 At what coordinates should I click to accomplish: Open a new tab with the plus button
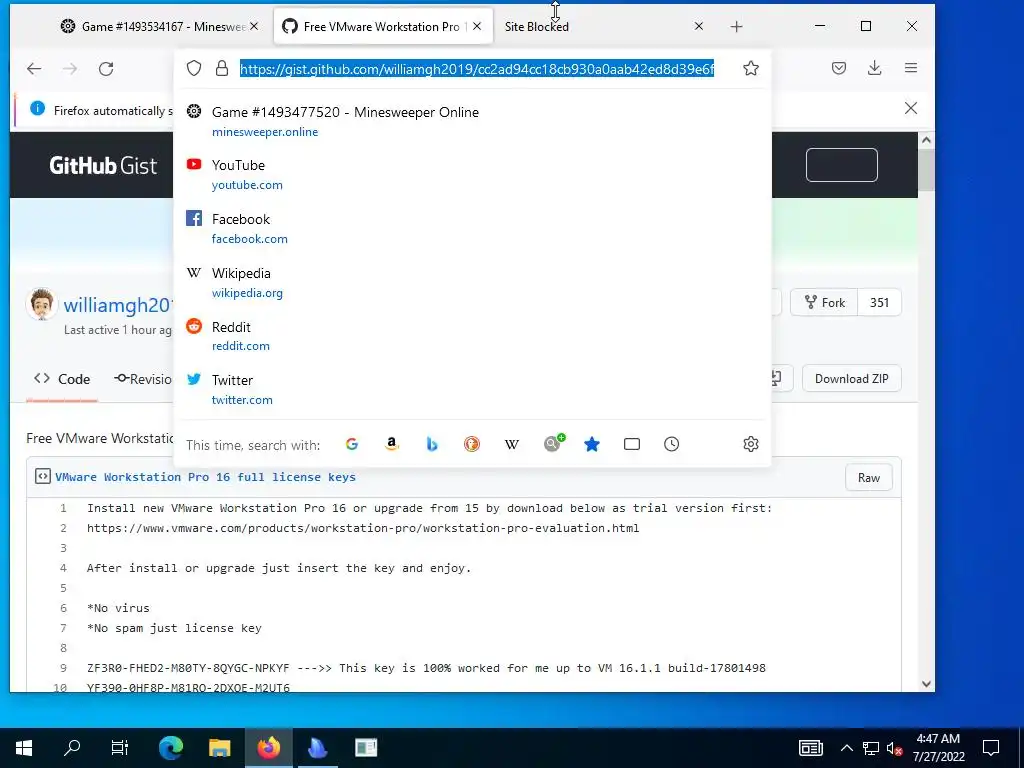point(737,27)
